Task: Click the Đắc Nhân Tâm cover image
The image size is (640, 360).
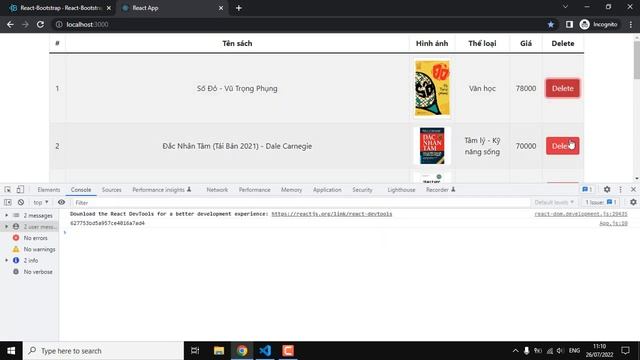Action: [x=432, y=146]
